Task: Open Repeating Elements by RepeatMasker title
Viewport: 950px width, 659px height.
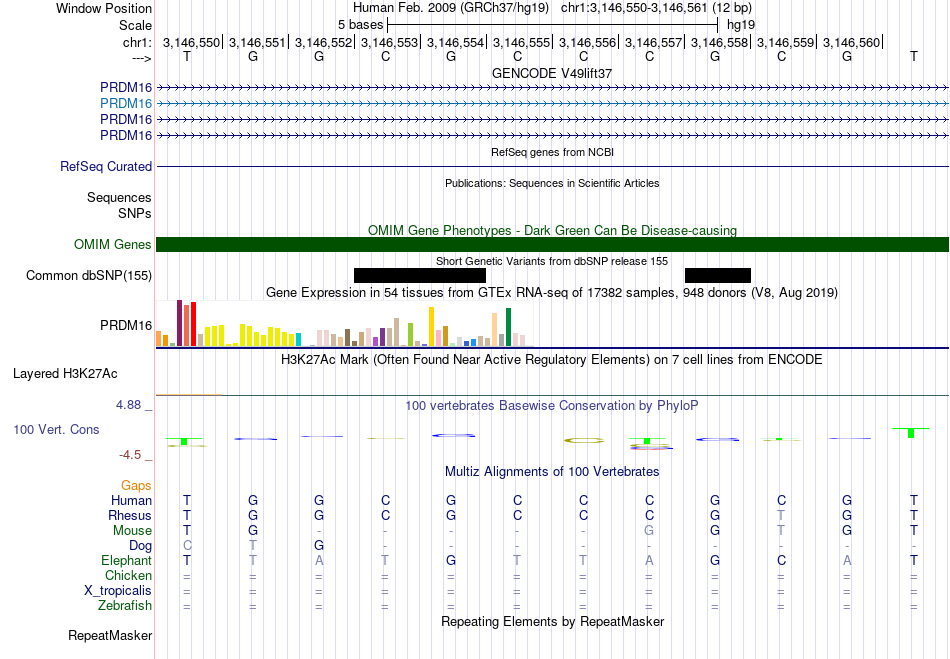Action: tap(553, 622)
